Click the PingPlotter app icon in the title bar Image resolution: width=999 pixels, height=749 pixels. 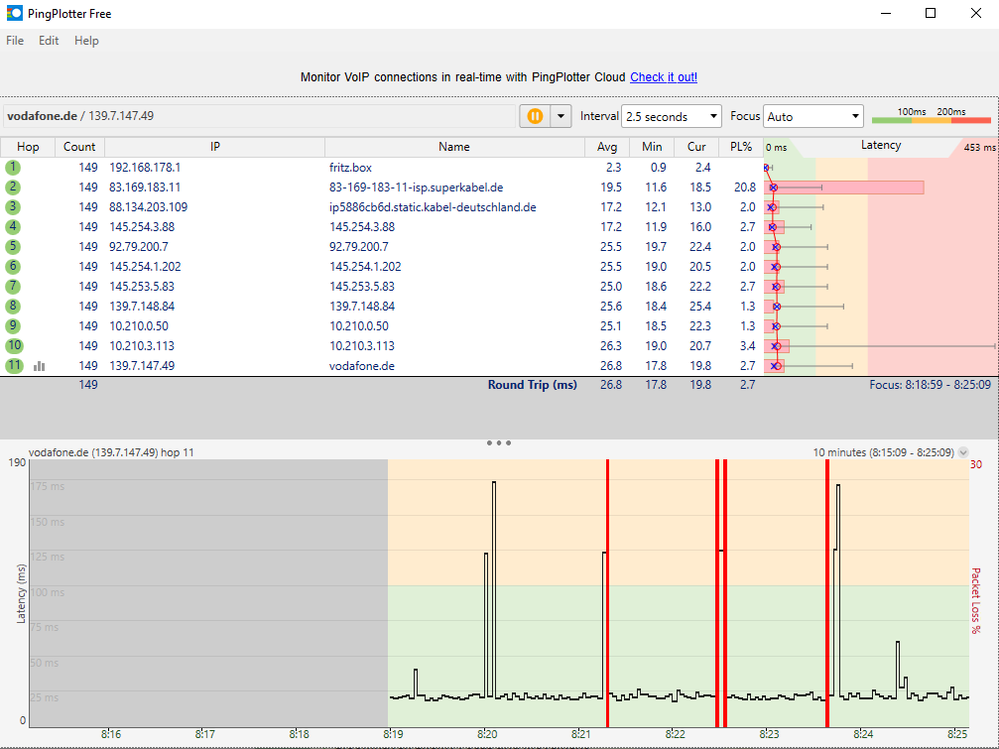point(14,14)
